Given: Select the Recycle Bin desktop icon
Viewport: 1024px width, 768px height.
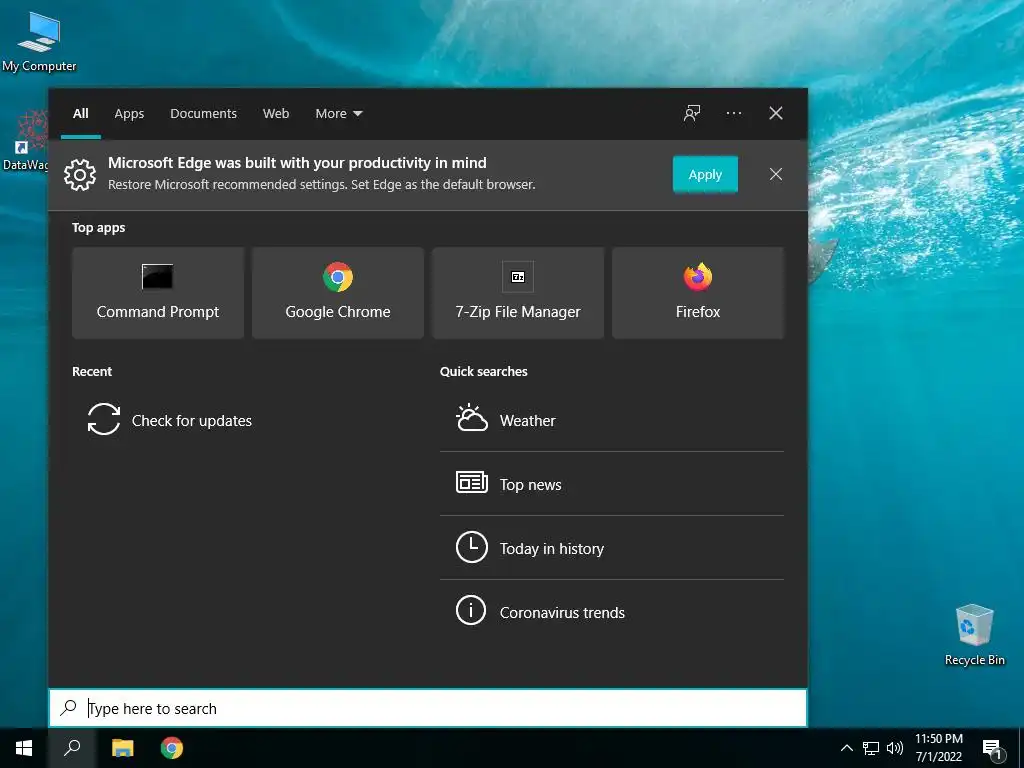Looking at the screenshot, I should point(974,635).
